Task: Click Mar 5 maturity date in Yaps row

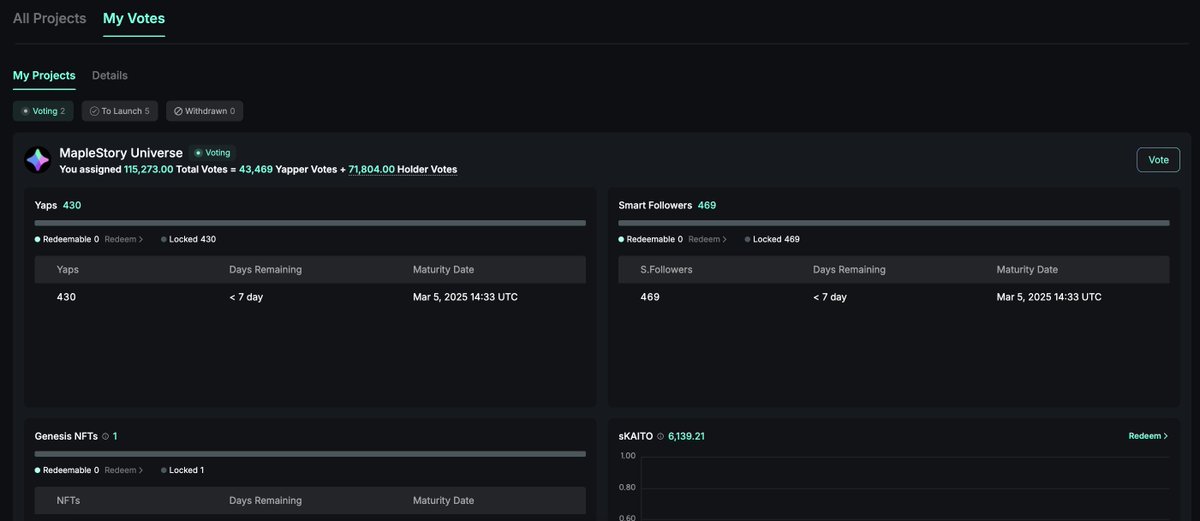Action: 465,297
